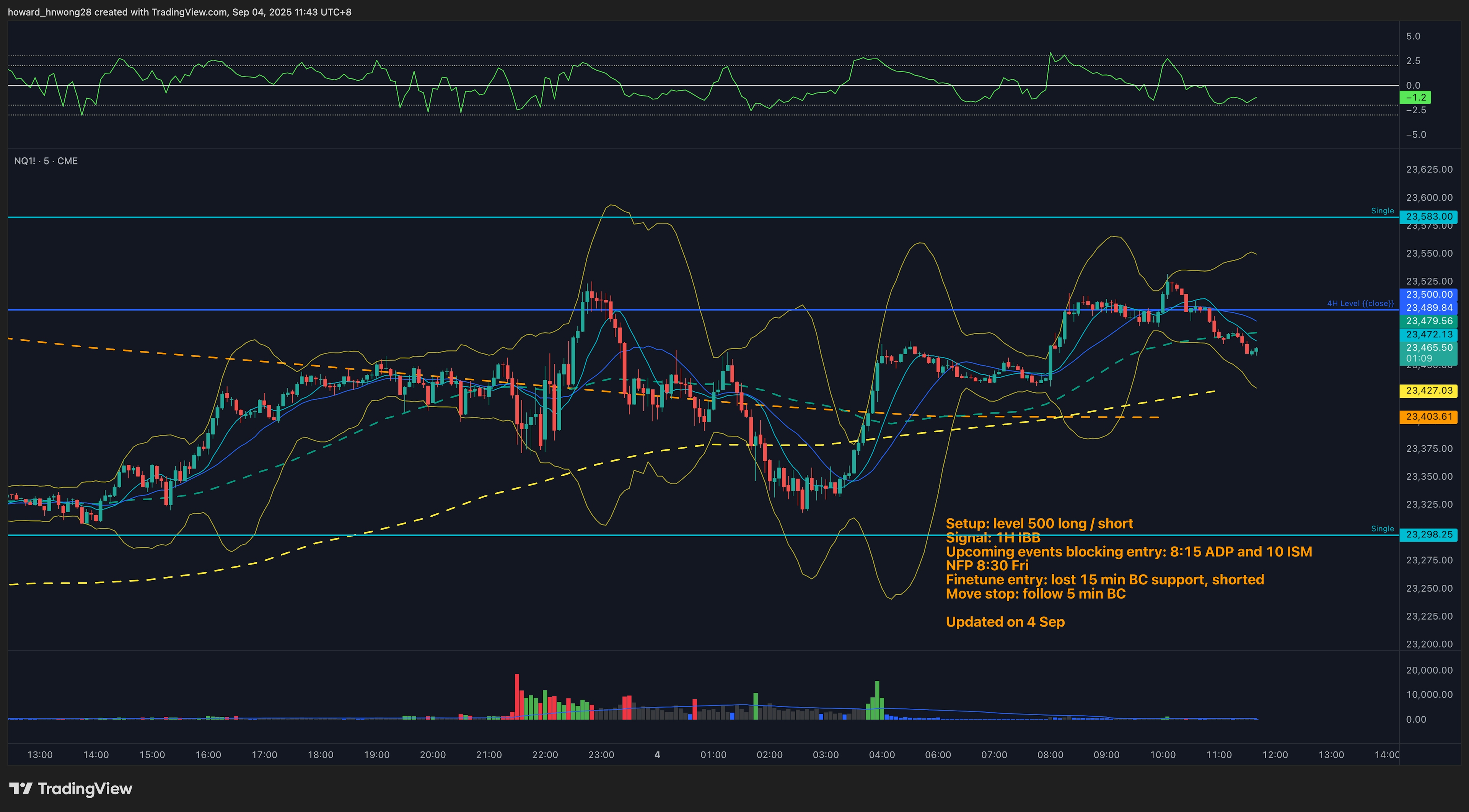Click the 'NFP 8:30 Fri' note line
This screenshot has width=1469, height=812.
pos(987,566)
